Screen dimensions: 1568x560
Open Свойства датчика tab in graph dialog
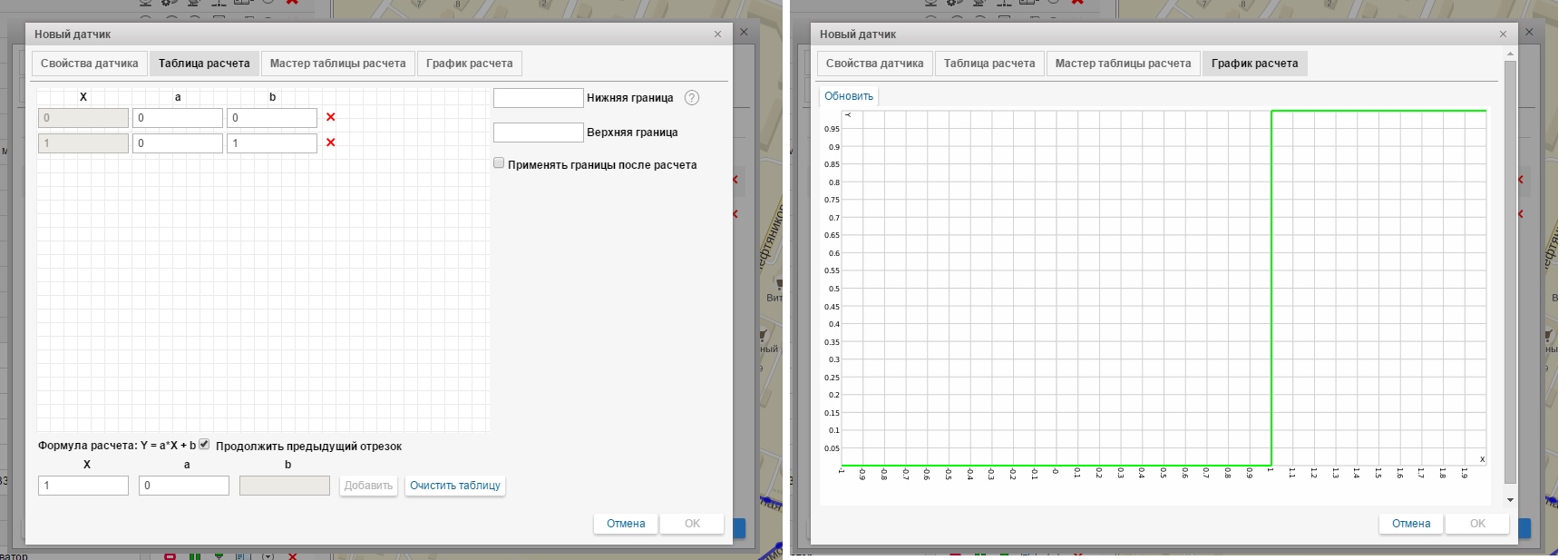874,64
